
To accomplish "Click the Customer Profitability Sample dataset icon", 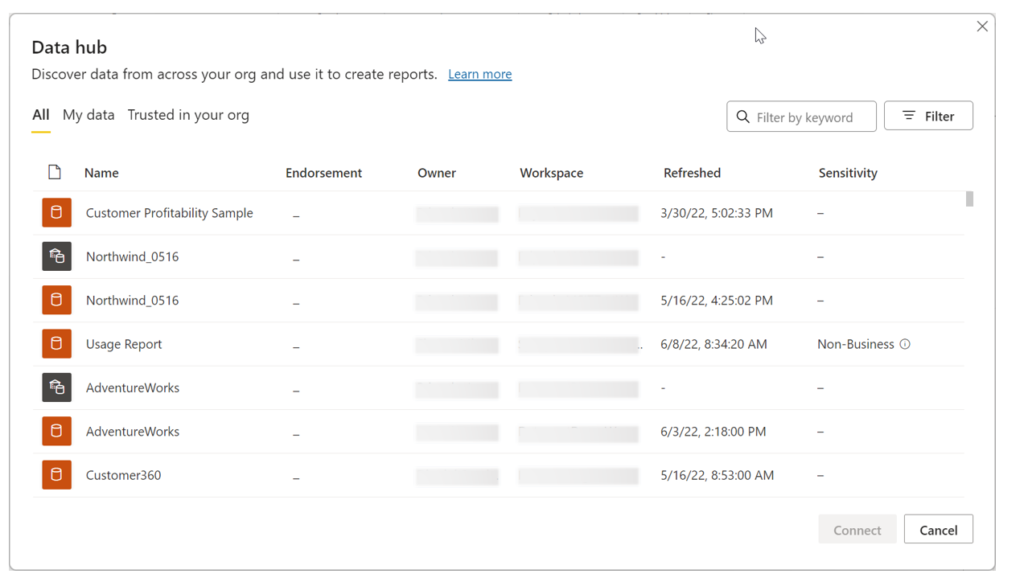I will pos(57,213).
